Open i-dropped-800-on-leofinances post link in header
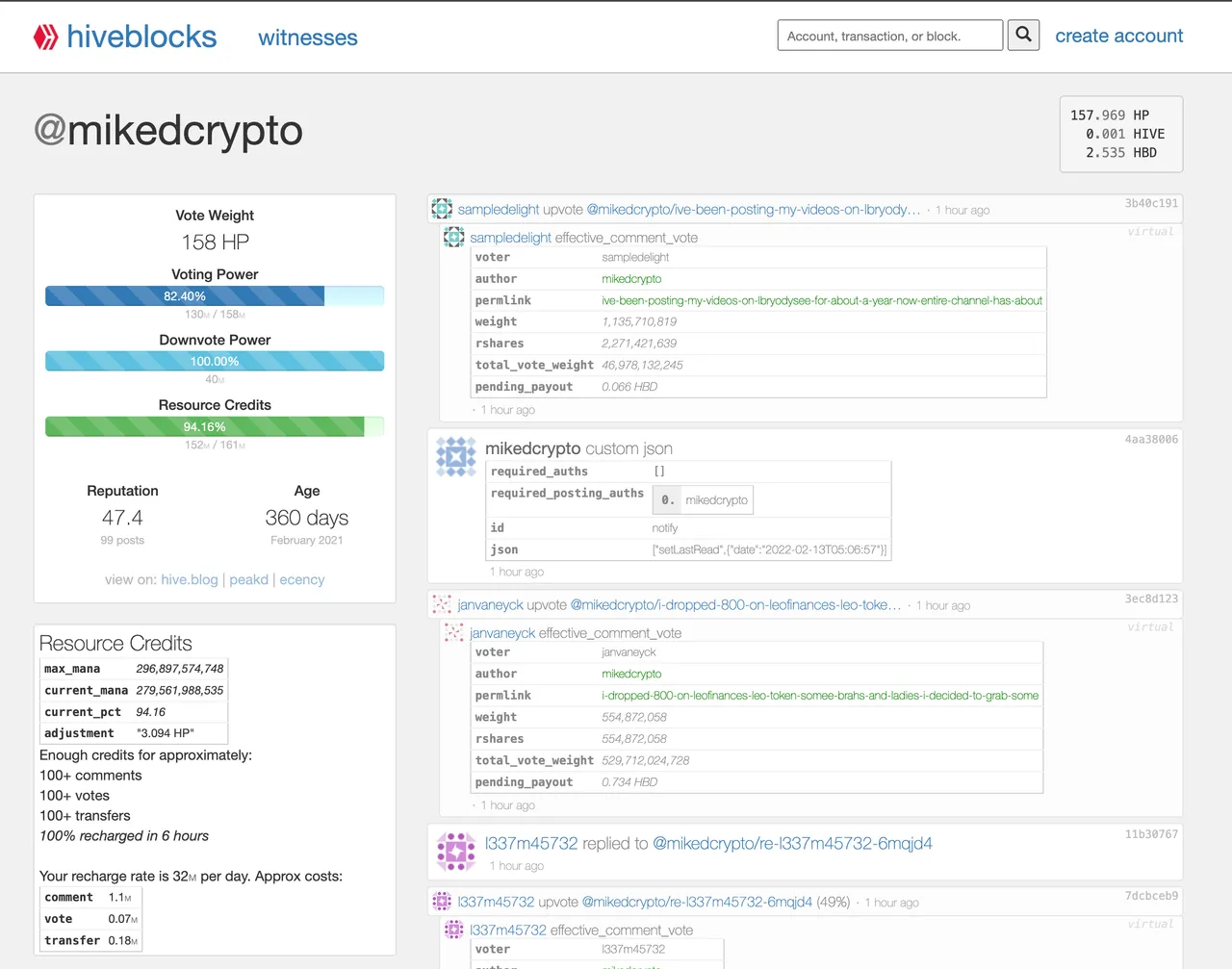Viewport: 1232px width, 969px height. 736,604
